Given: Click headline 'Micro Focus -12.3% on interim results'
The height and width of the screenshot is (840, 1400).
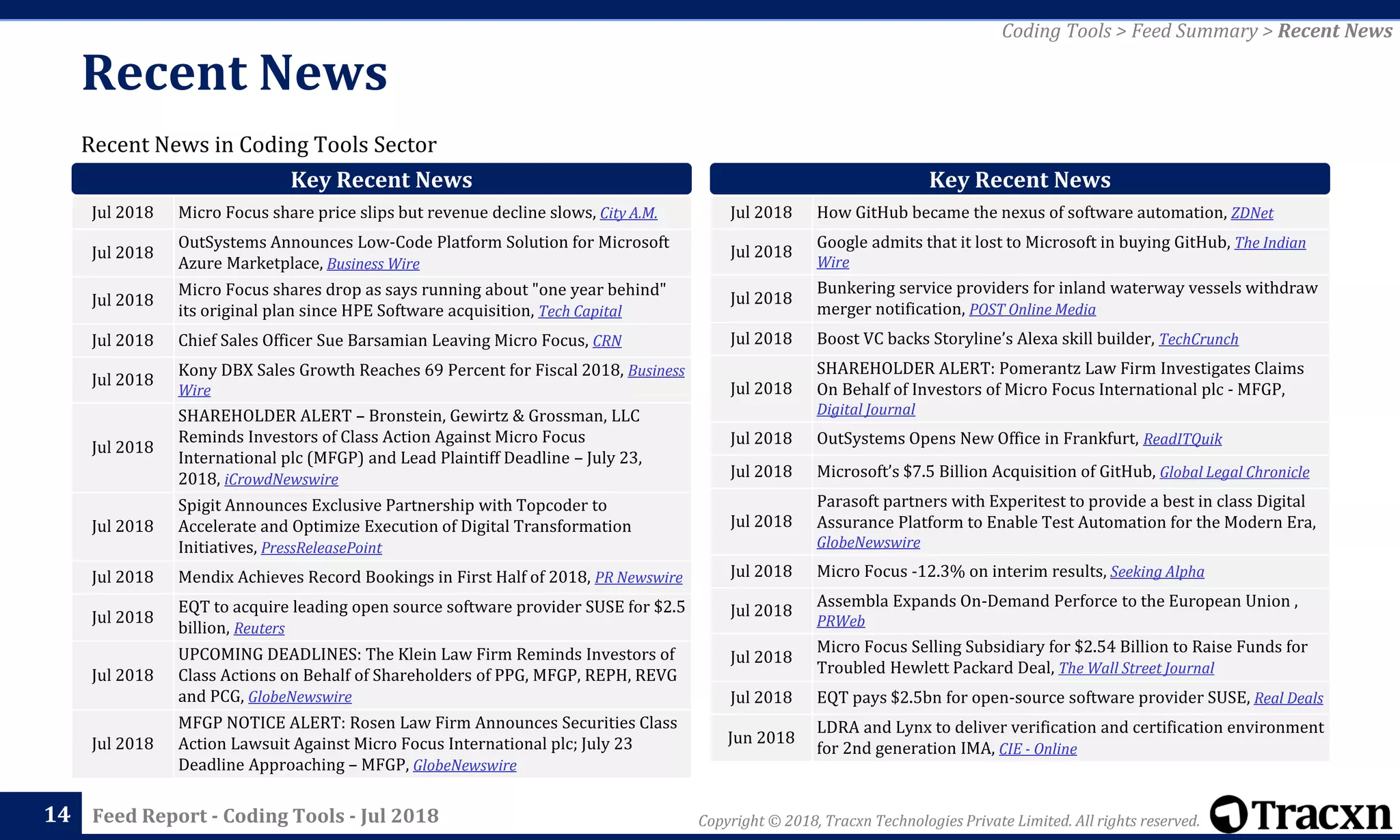Looking at the screenshot, I should [x=961, y=571].
